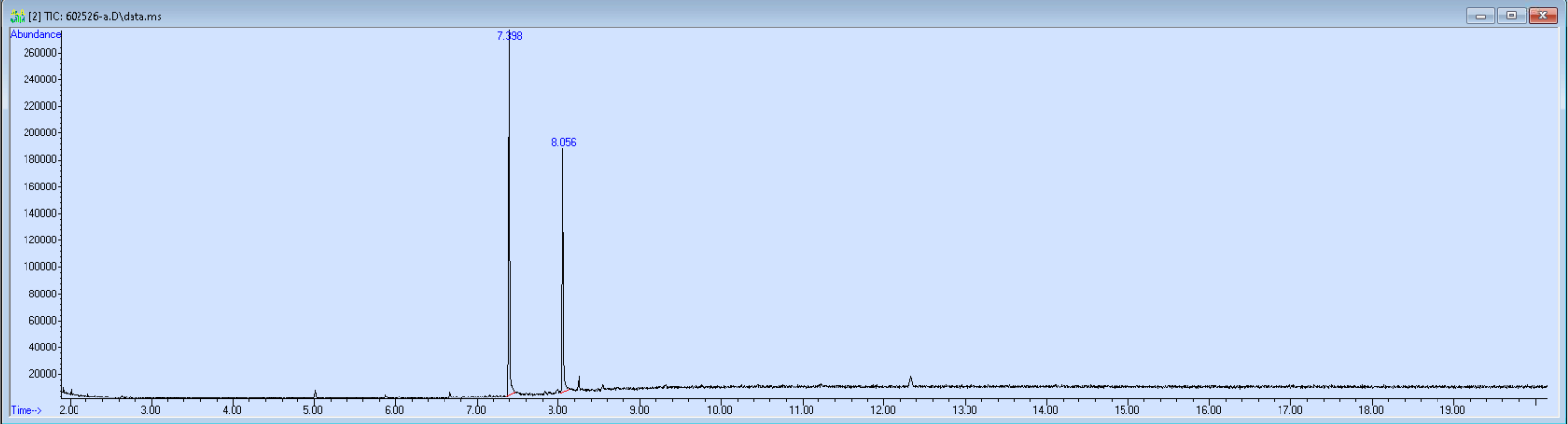The height and width of the screenshot is (424, 1568).
Task: Click the minor peak right after 8.056
Action: point(579,382)
